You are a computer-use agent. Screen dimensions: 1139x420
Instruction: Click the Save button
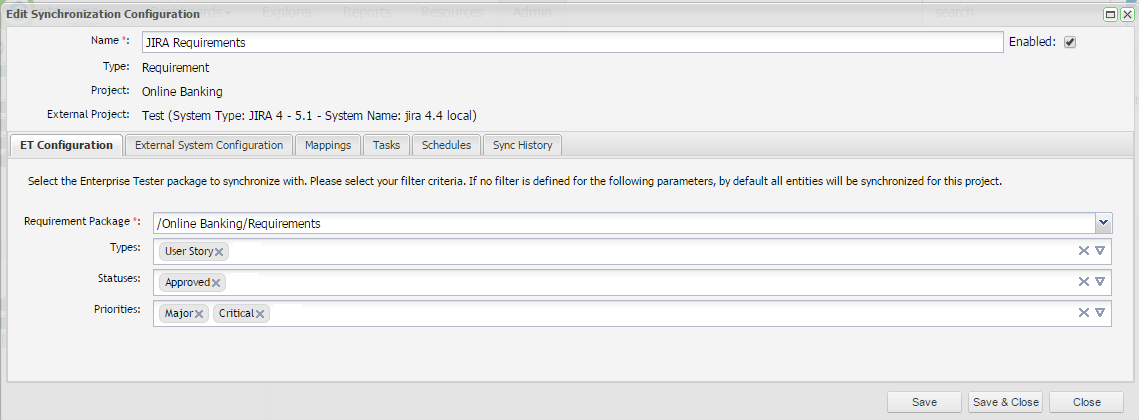tap(924, 402)
